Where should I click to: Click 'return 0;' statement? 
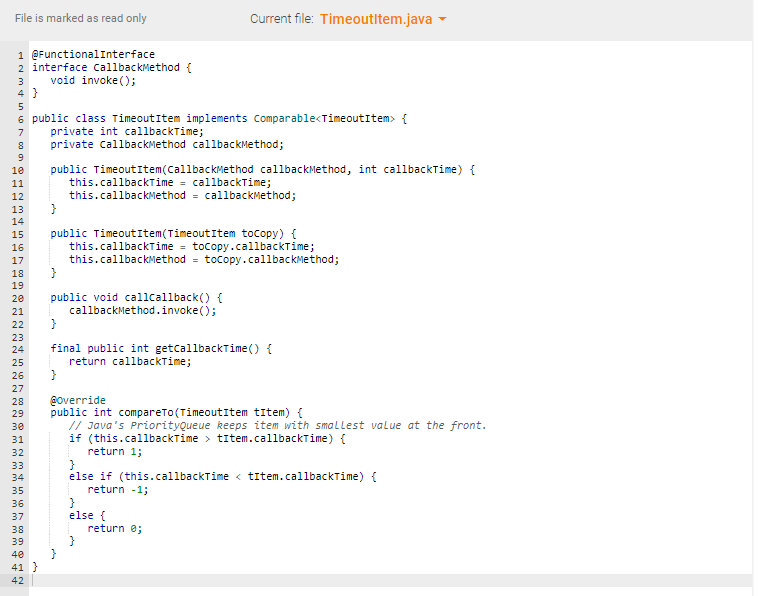pos(114,529)
